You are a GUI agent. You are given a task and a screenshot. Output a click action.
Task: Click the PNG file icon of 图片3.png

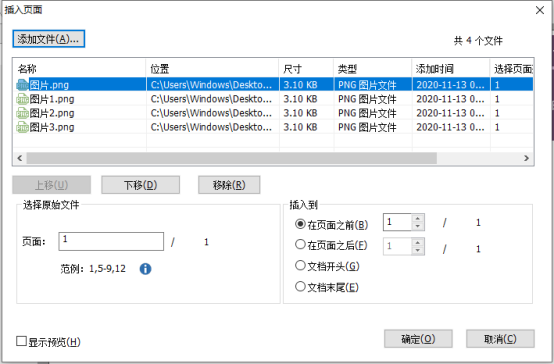point(22,127)
